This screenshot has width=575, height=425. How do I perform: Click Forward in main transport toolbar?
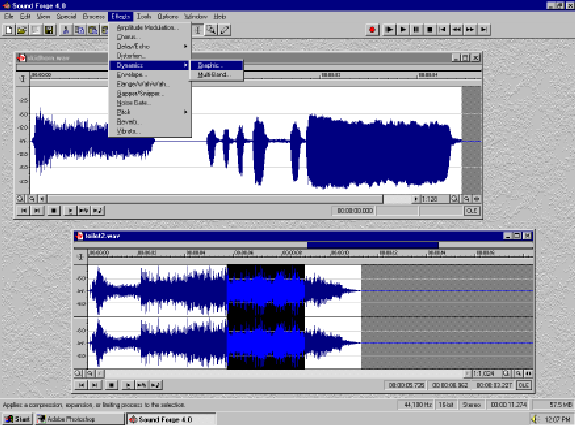(470, 29)
